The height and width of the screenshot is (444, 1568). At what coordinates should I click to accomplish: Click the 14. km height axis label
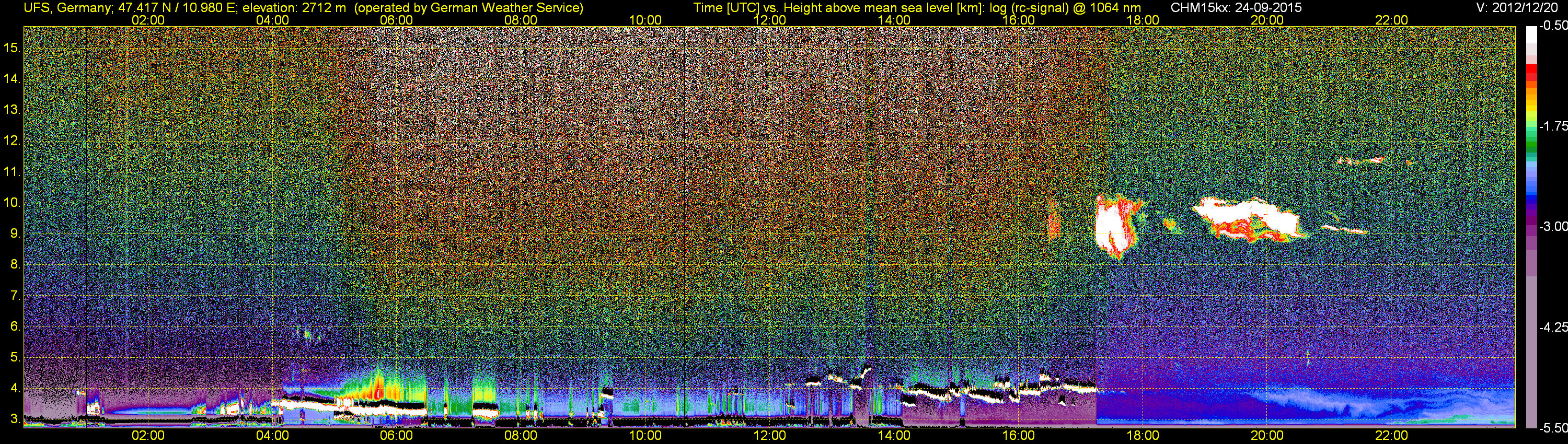pyautogui.click(x=12, y=78)
